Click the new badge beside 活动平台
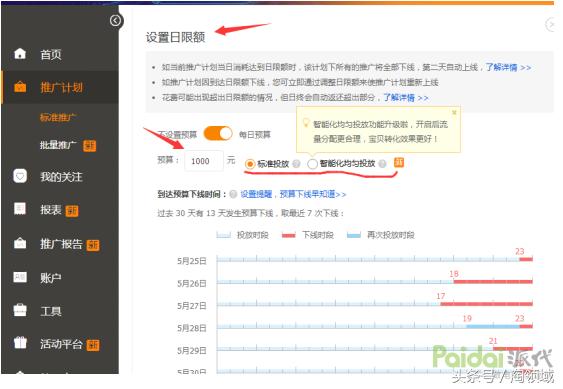The width and height of the screenshot is (563, 389). (x=93, y=345)
